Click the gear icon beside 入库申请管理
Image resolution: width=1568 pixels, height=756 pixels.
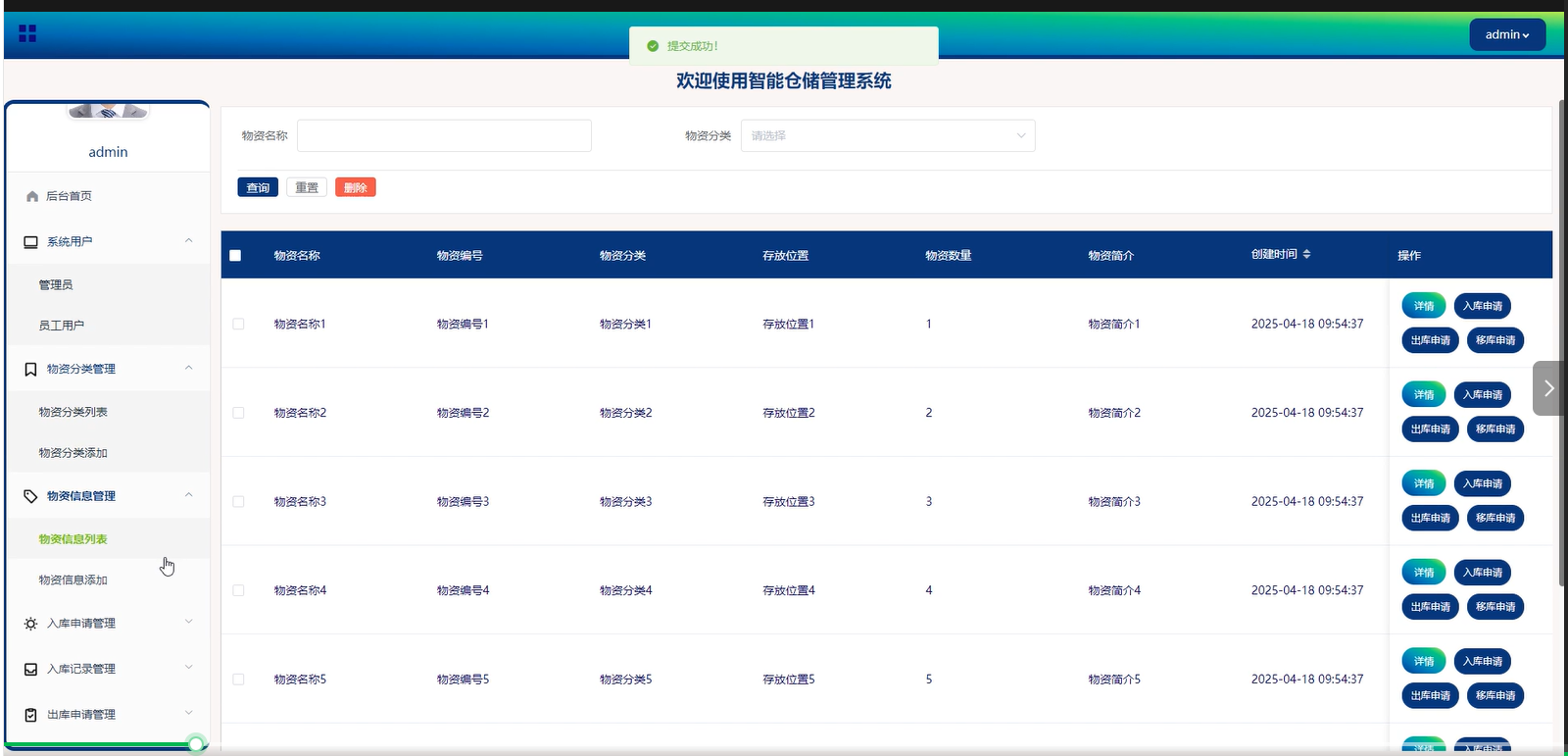tap(30, 624)
